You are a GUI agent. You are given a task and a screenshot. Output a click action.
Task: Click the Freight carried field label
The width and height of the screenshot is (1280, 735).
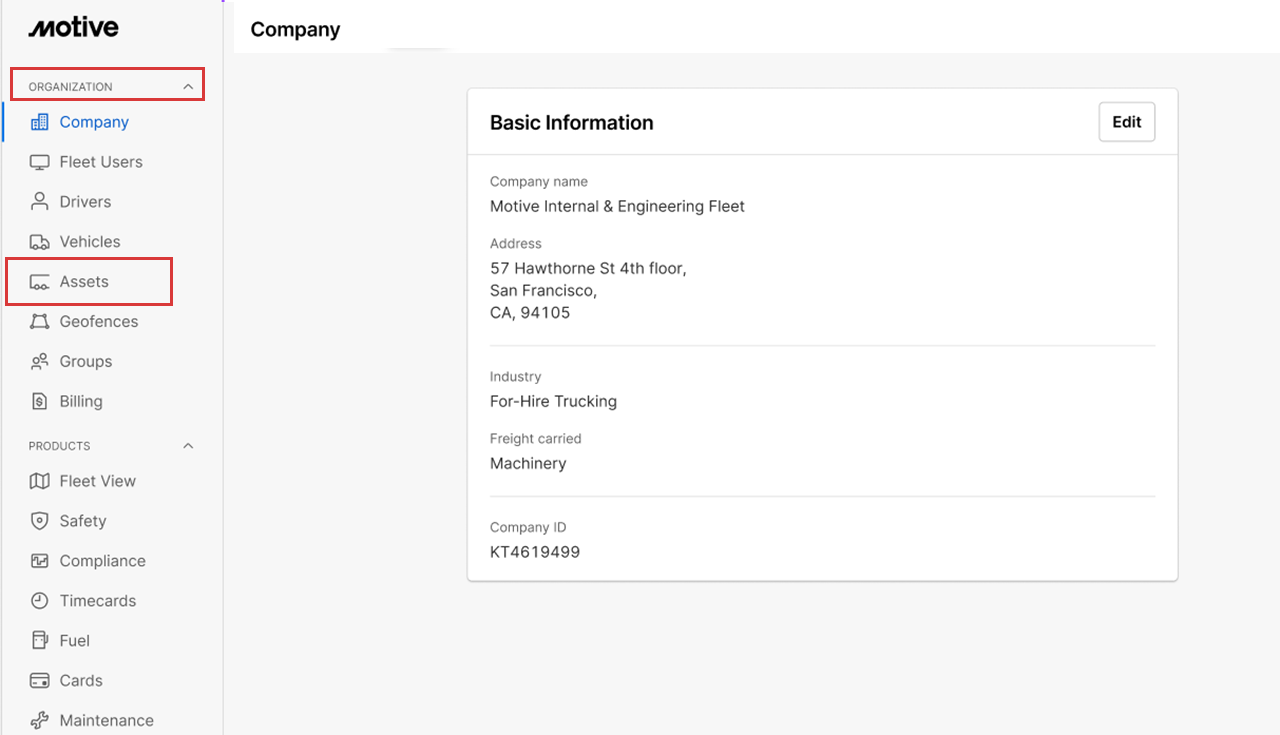click(x=536, y=439)
